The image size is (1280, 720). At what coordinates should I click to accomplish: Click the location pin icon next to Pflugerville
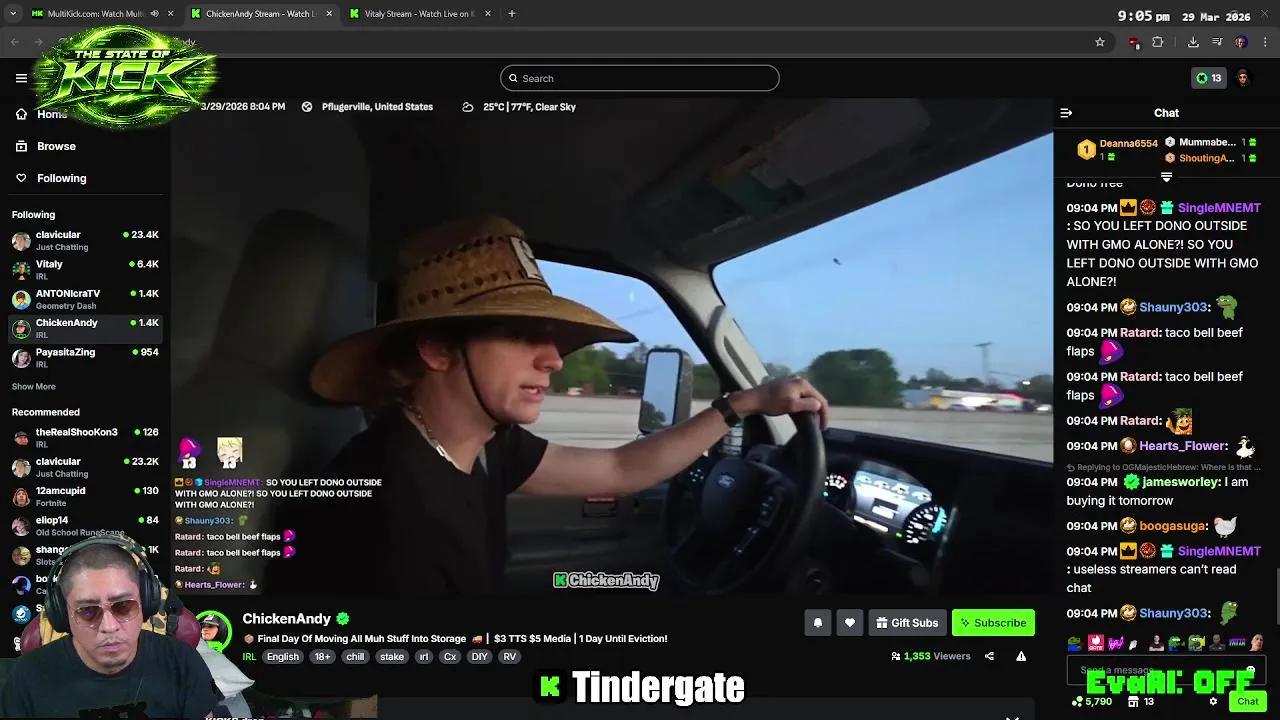tap(307, 107)
